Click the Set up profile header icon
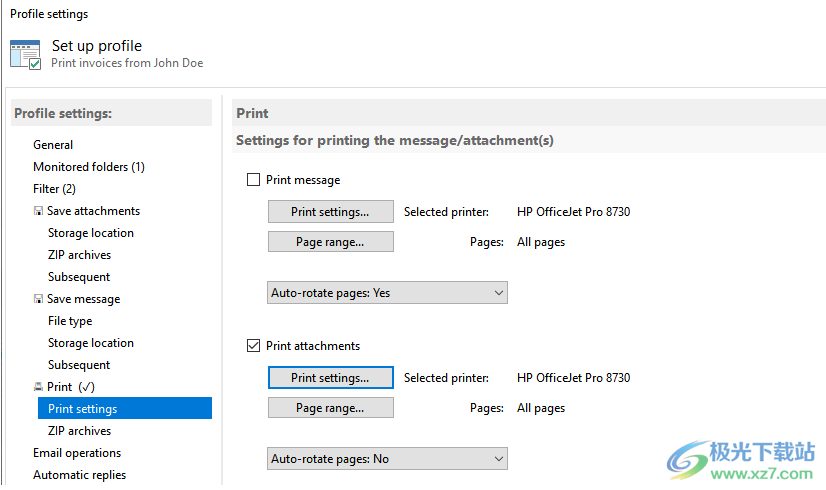The image size is (826, 490). [25, 54]
